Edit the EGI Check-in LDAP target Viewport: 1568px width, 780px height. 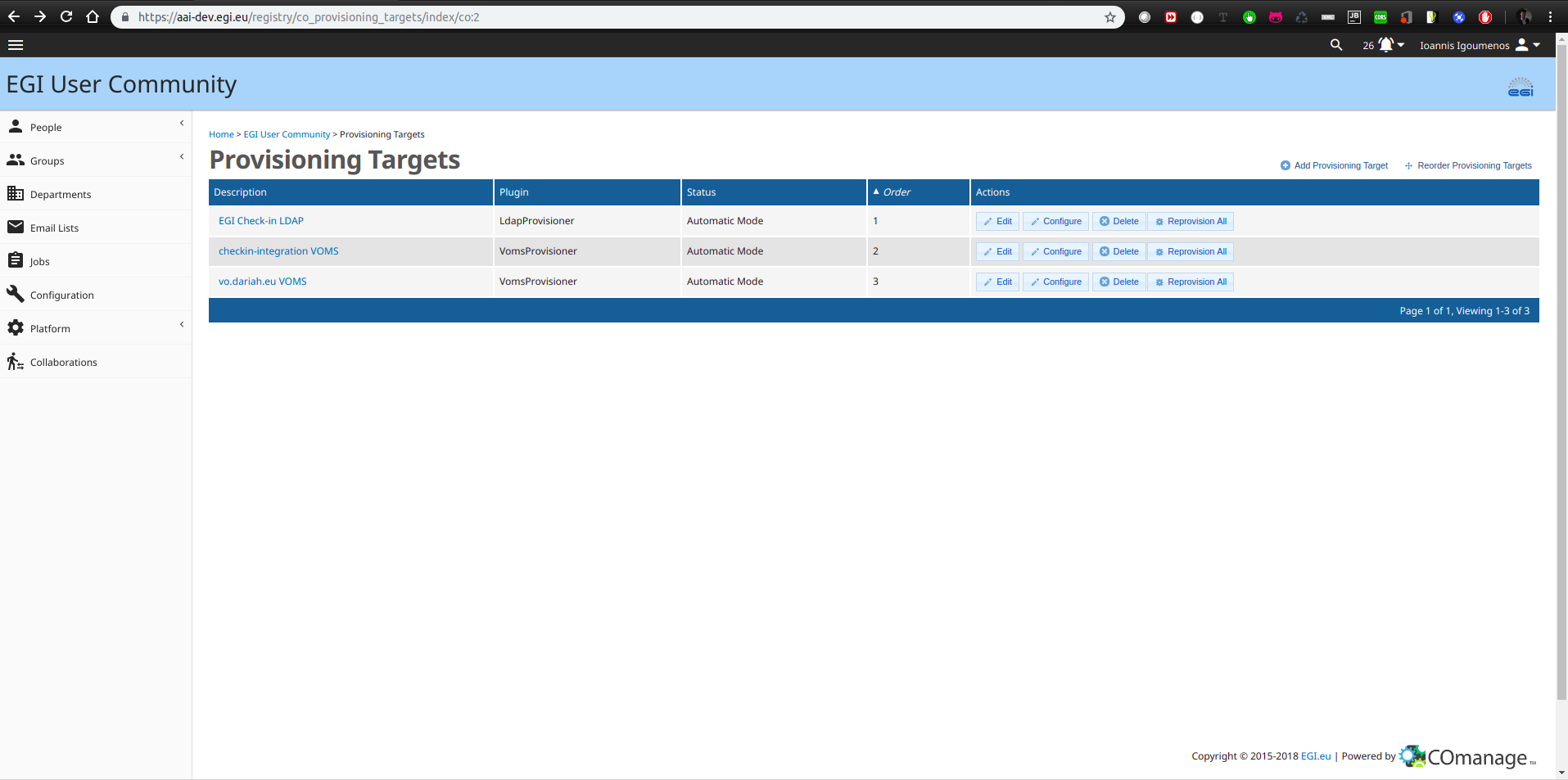coord(997,221)
